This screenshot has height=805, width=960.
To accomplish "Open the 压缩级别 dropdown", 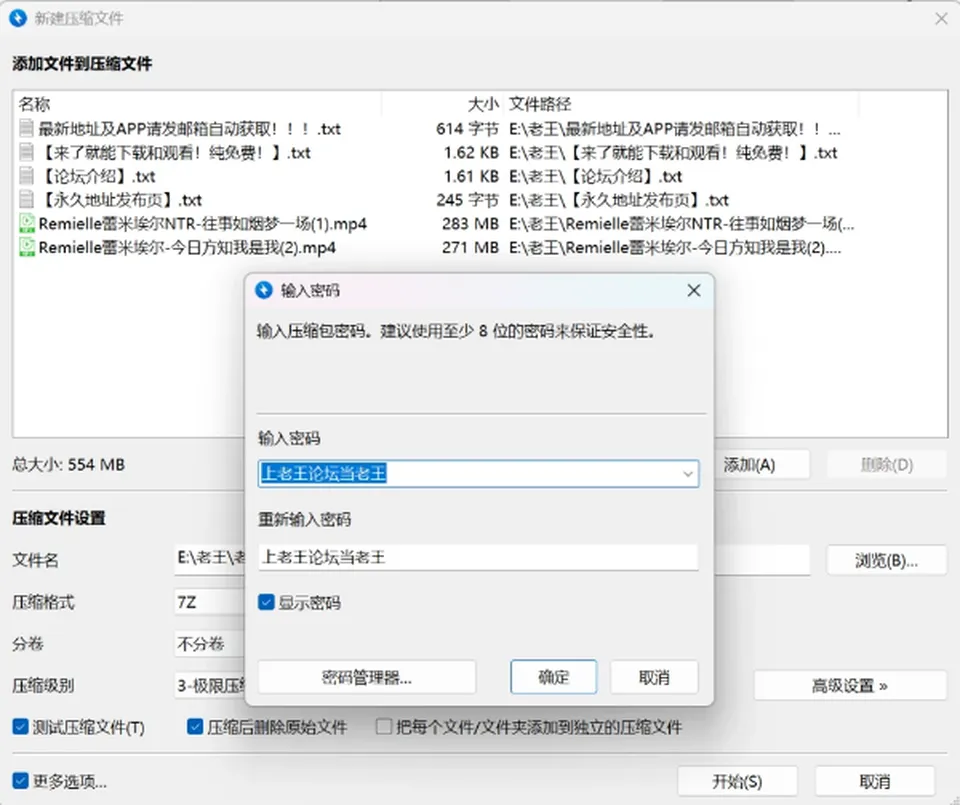I will pos(210,685).
